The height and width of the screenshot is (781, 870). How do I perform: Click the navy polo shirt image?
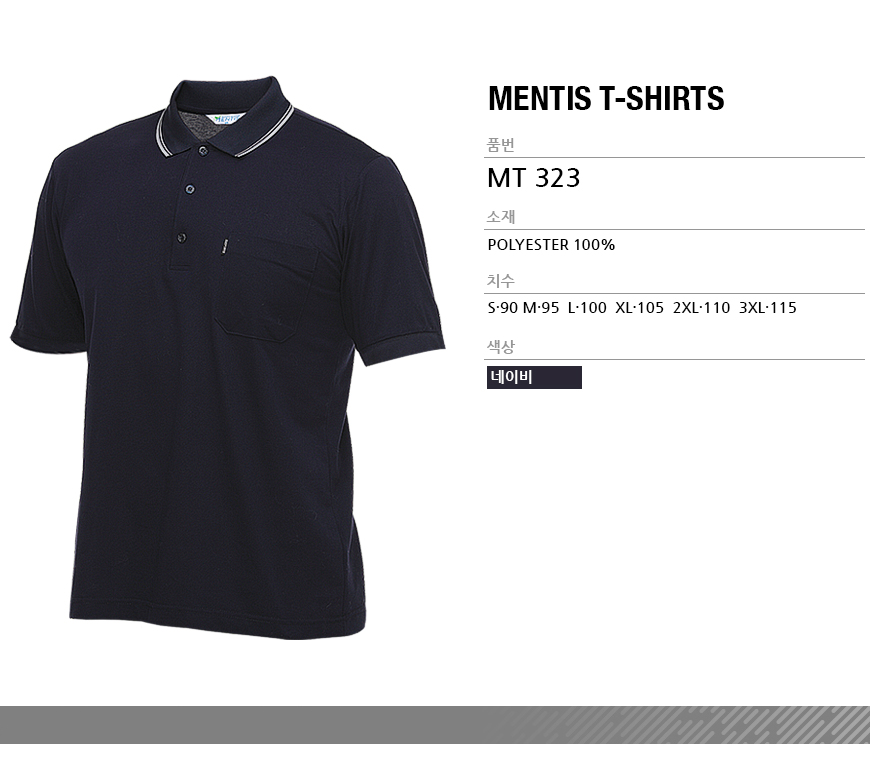click(x=227, y=358)
